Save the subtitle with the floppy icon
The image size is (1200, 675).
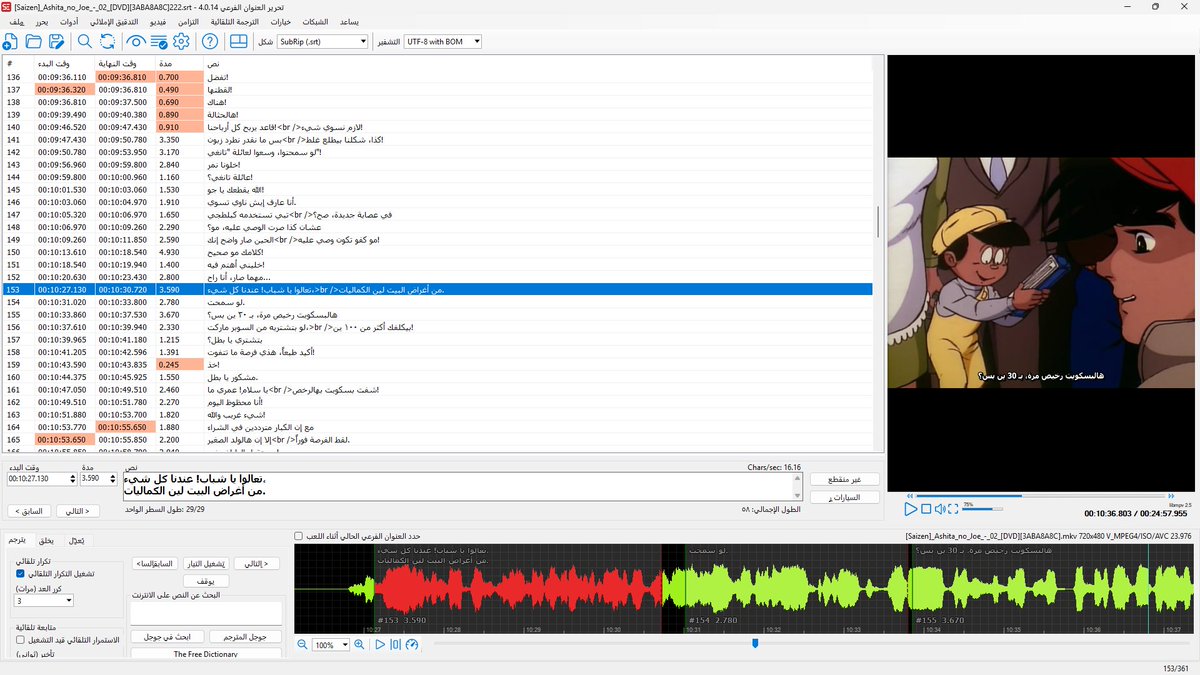click(x=57, y=41)
